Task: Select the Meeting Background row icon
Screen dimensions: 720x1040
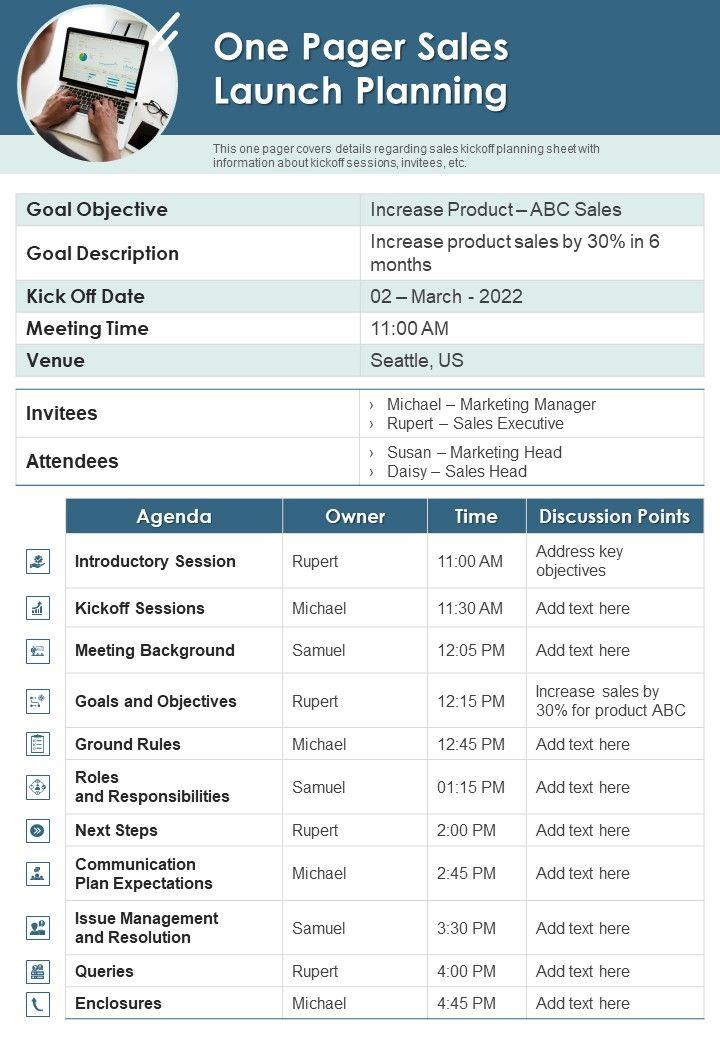Action: point(38,651)
